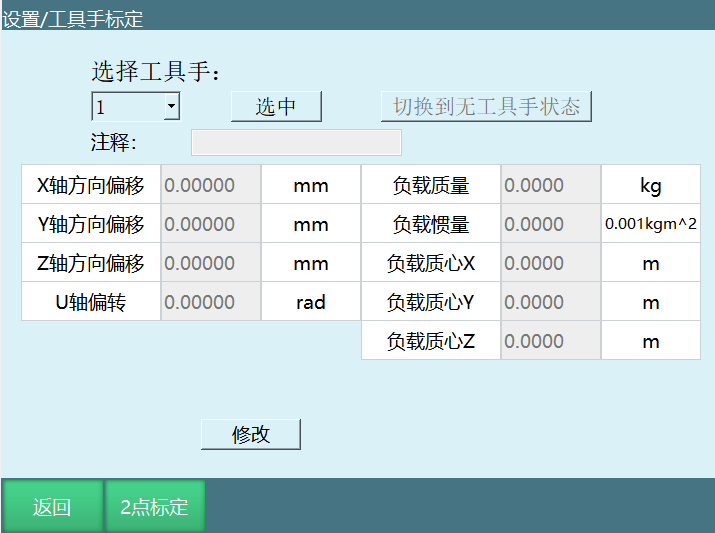Click the kg unit cell for load mass

[x=650, y=185]
